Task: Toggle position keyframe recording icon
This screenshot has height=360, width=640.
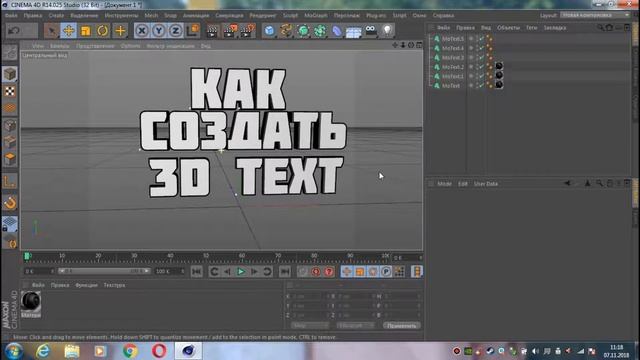Action: (347, 271)
